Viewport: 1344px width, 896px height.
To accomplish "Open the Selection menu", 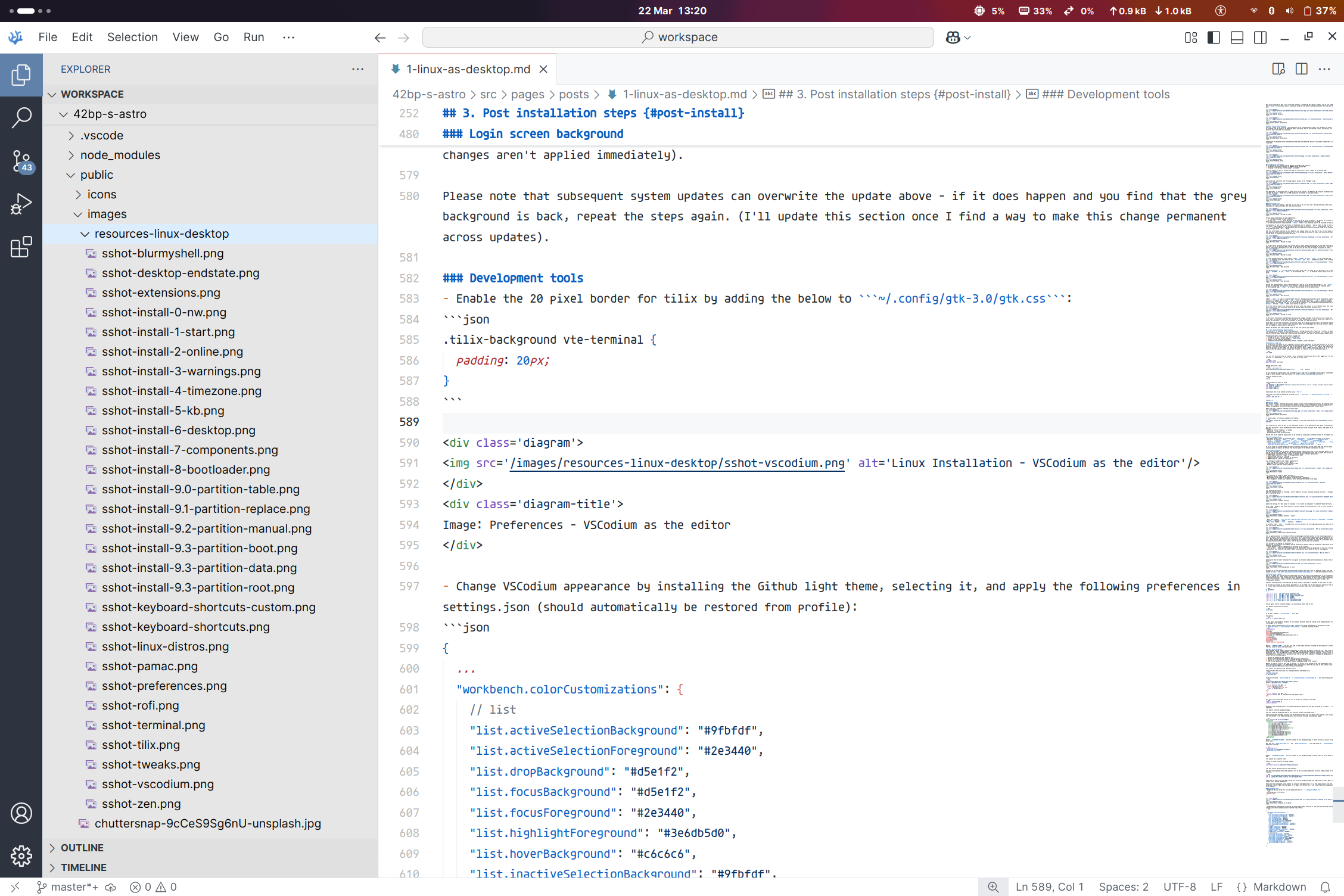I will pos(132,37).
